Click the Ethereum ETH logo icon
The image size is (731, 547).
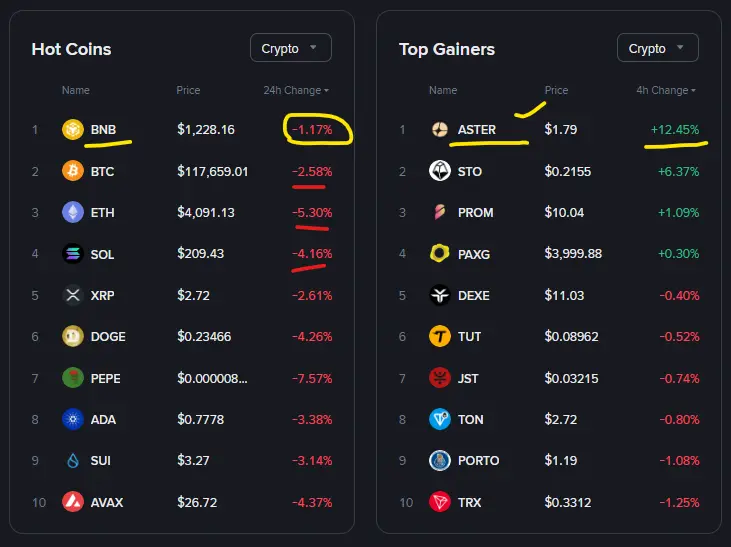(x=72, y=212)
